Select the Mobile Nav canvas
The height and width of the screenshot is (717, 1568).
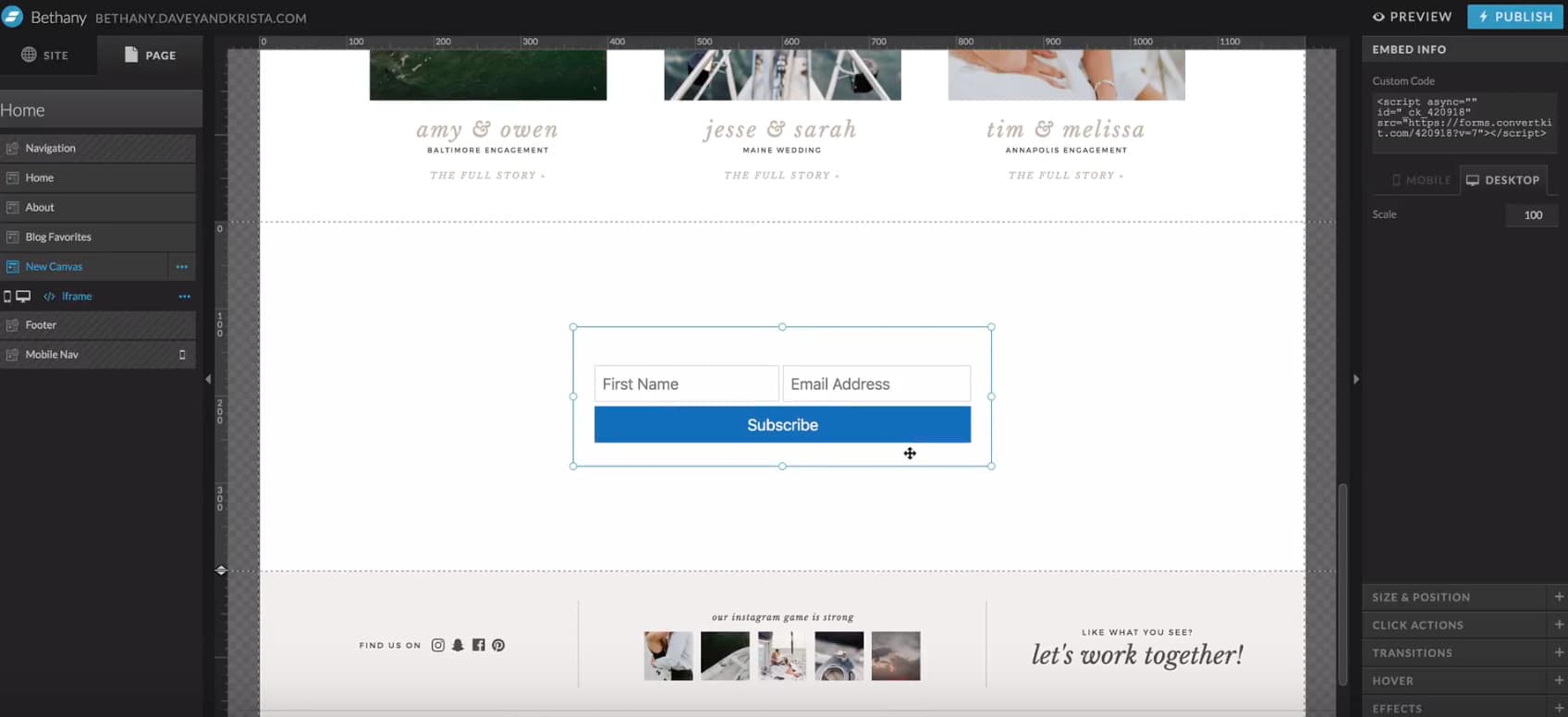pos(98,355)
